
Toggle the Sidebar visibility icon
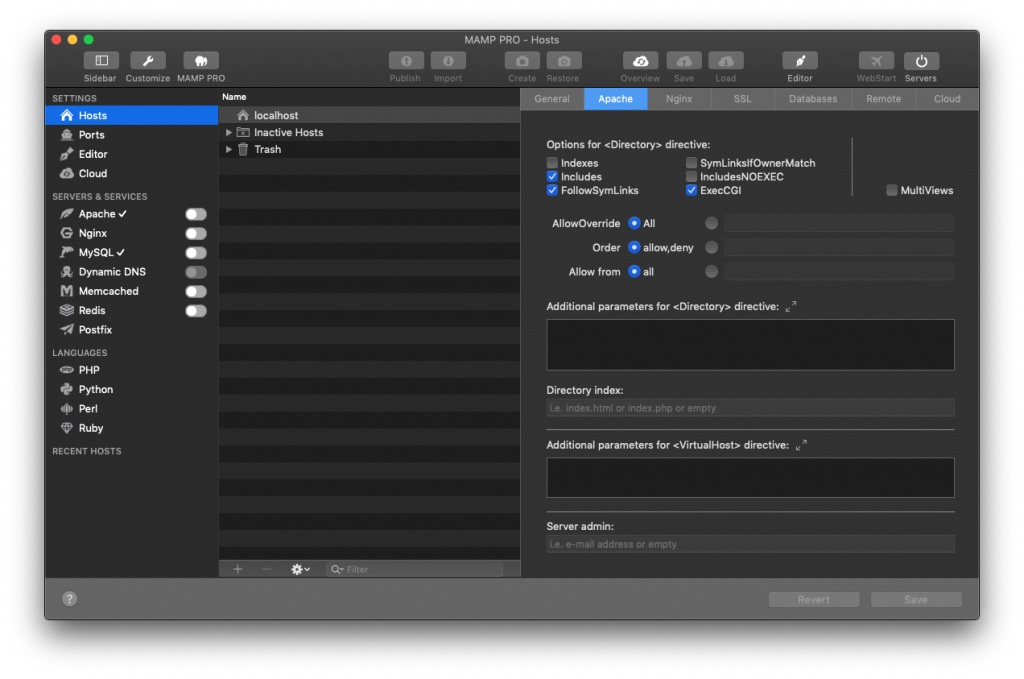tap(100, 60)
